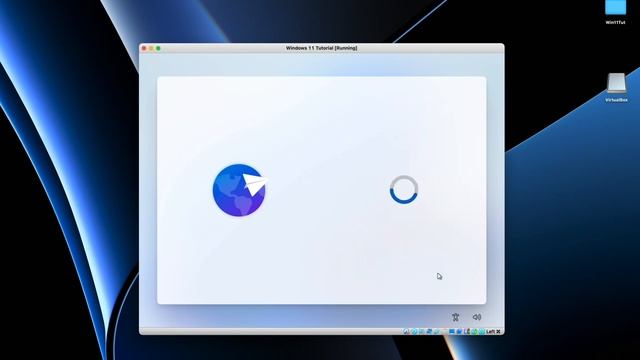Click the Windows 11 Tutorial [Running] title bar
The height and width of the screenshot is (360, 640).
(322, 48)
